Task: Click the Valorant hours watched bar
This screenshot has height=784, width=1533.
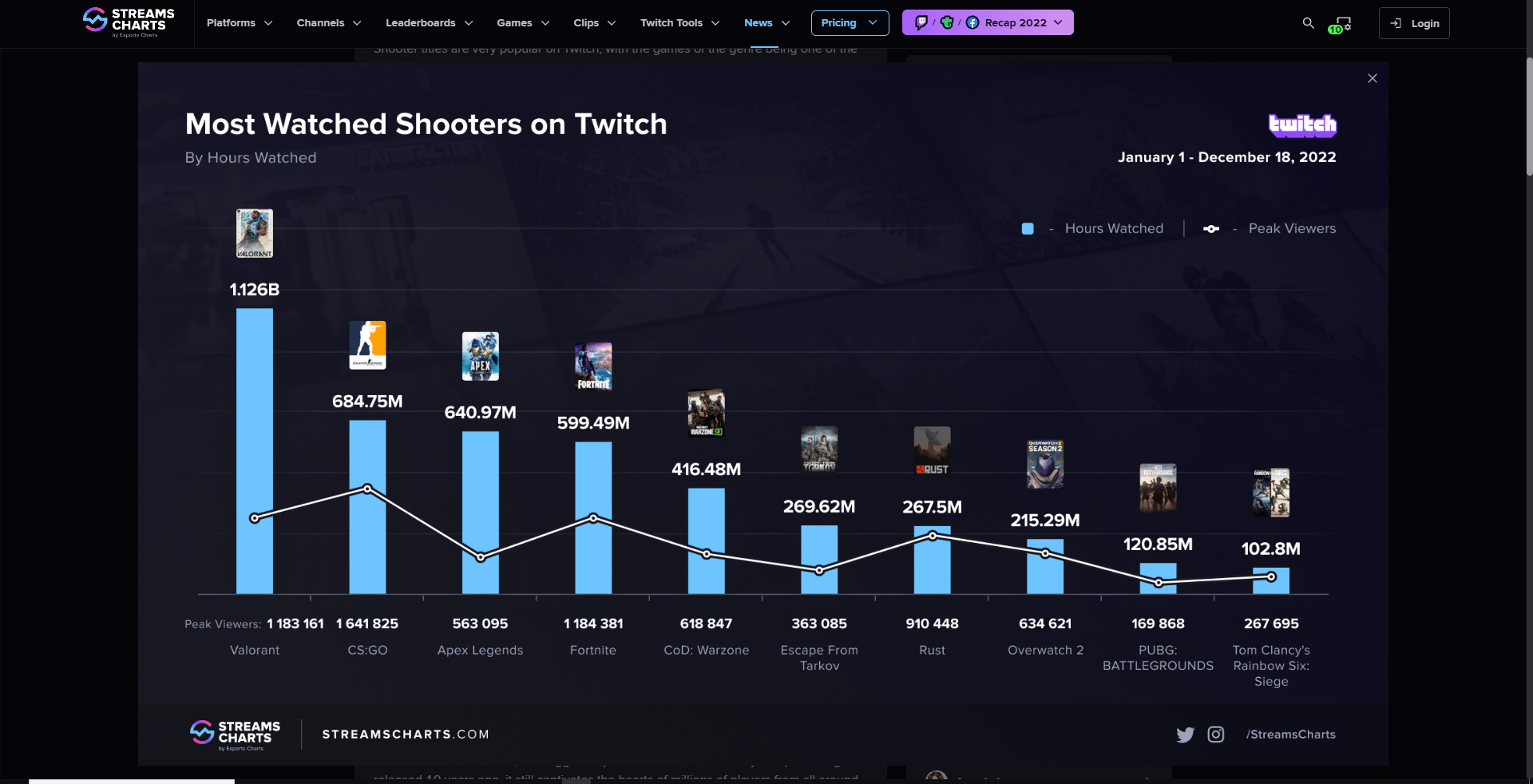Action: point(255,451)
